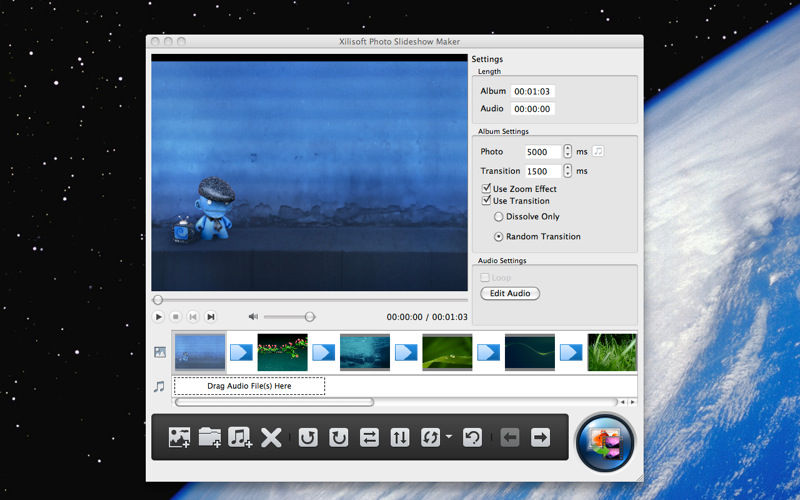
Task: Click the music note audio track icon
Action: pyautogui.click(x=159, y=386)
